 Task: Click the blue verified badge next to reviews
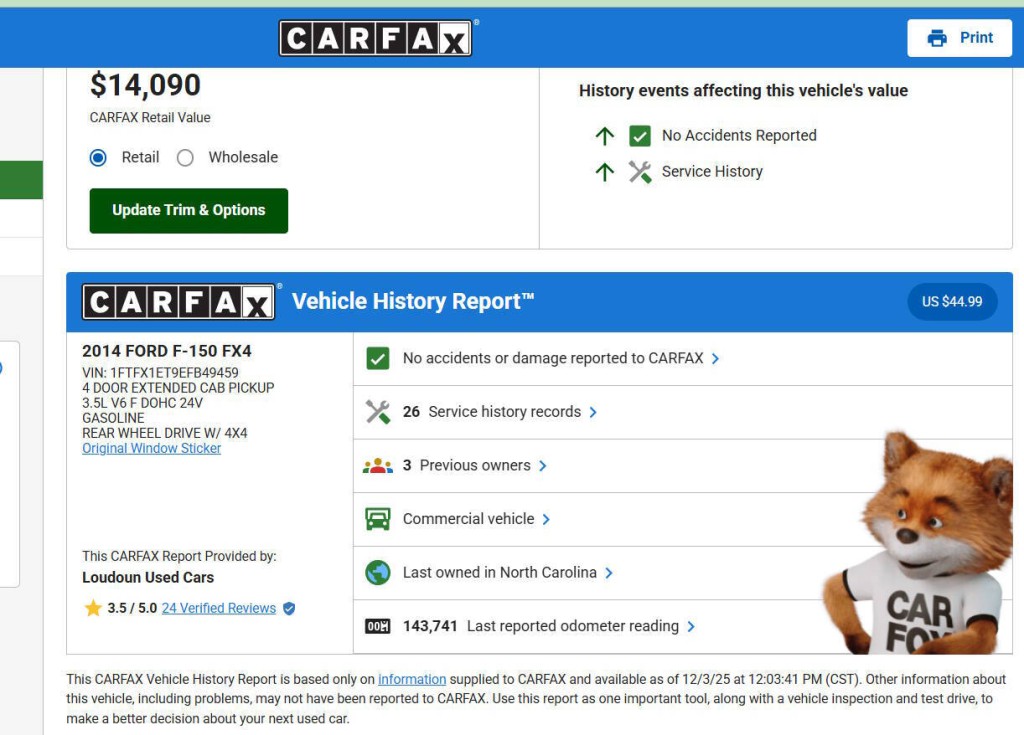(288, 608)
